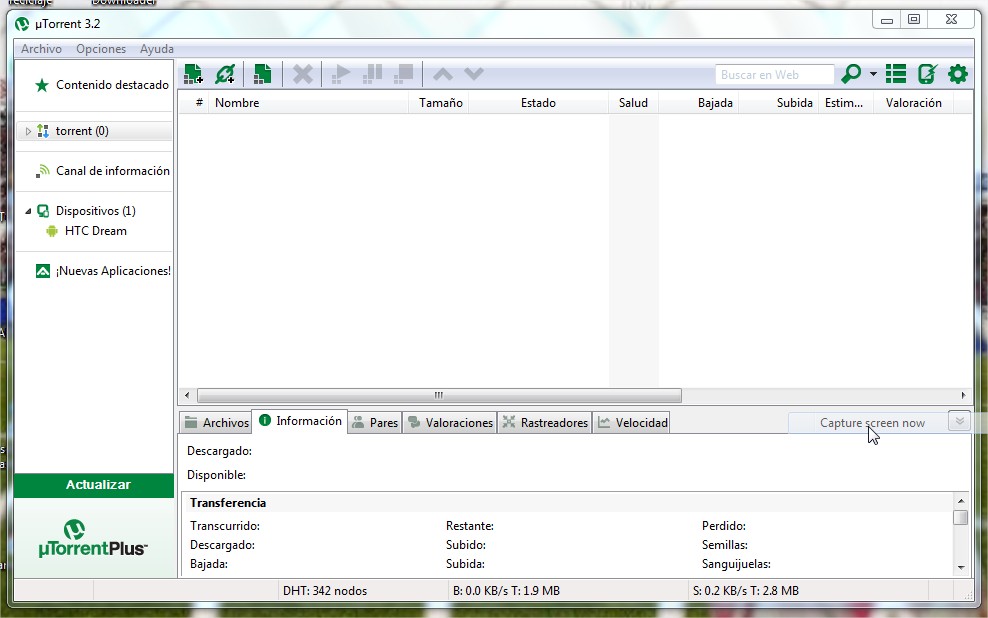Click Add Torrent from URL icon
Image resolution: width=988 pixels, height=618 pixels.
pos(225,74)
